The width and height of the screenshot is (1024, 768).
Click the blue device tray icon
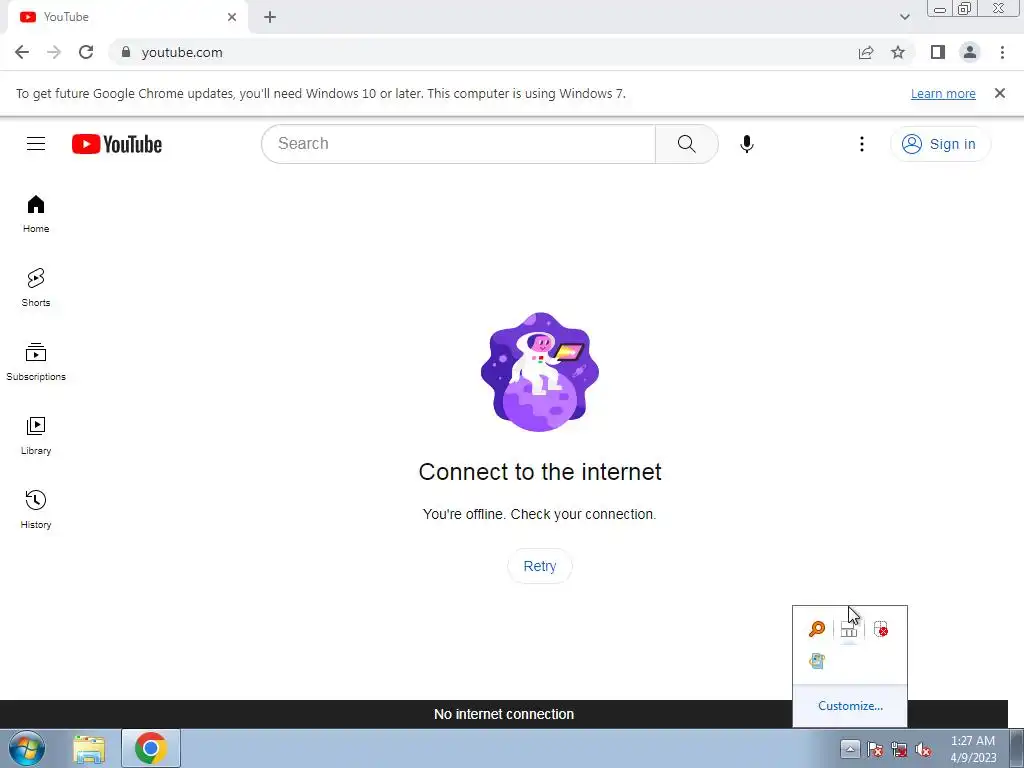817,661
